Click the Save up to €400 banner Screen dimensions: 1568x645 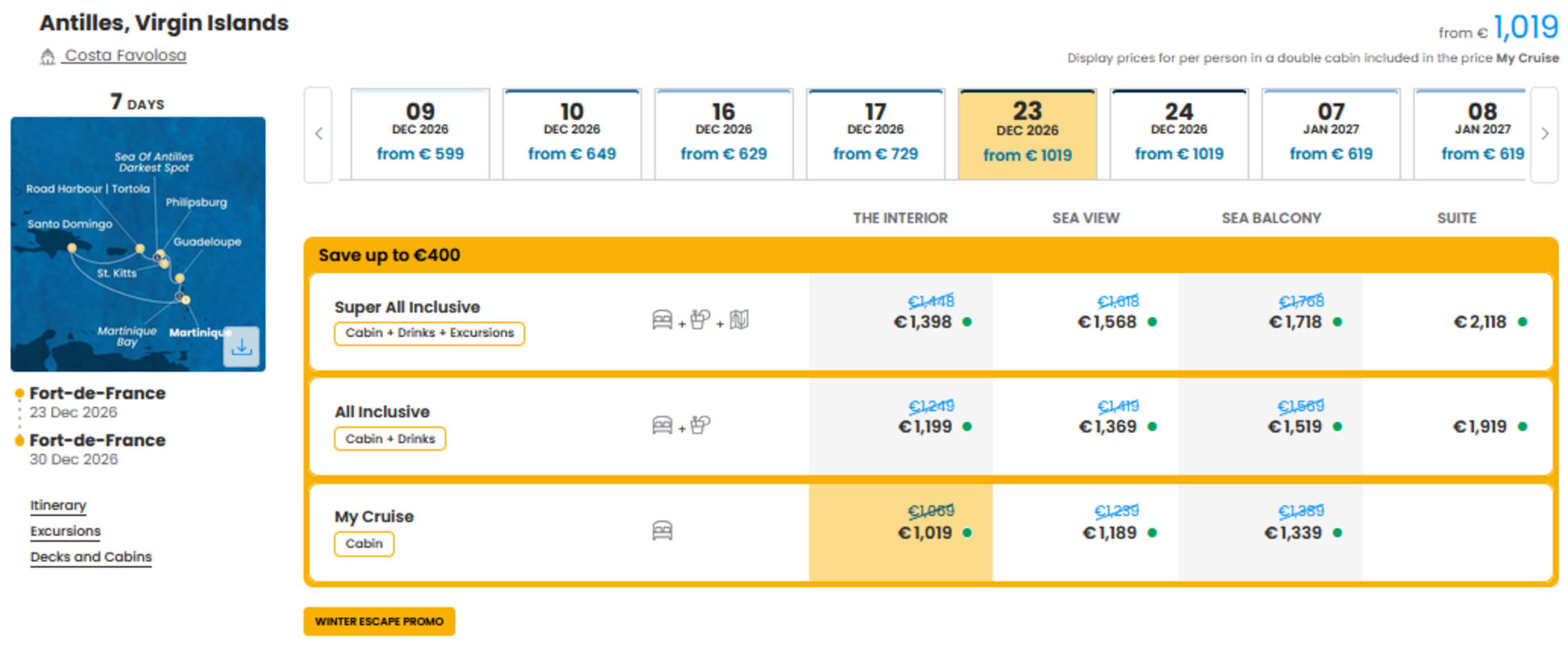pos(931,256)
